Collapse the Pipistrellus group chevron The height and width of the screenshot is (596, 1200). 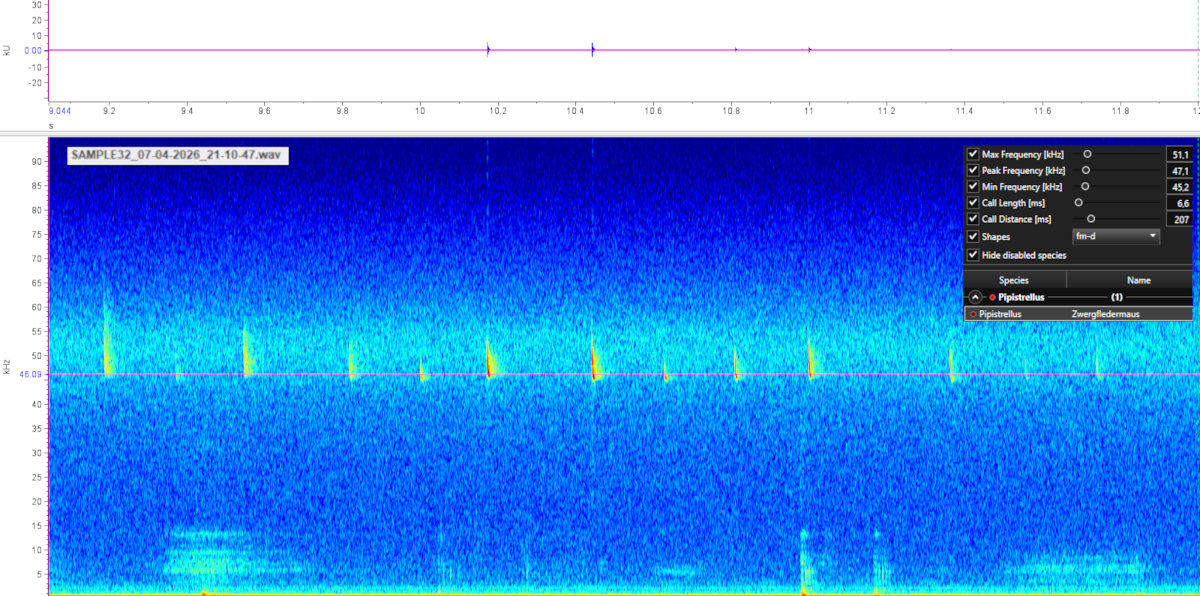975,297
